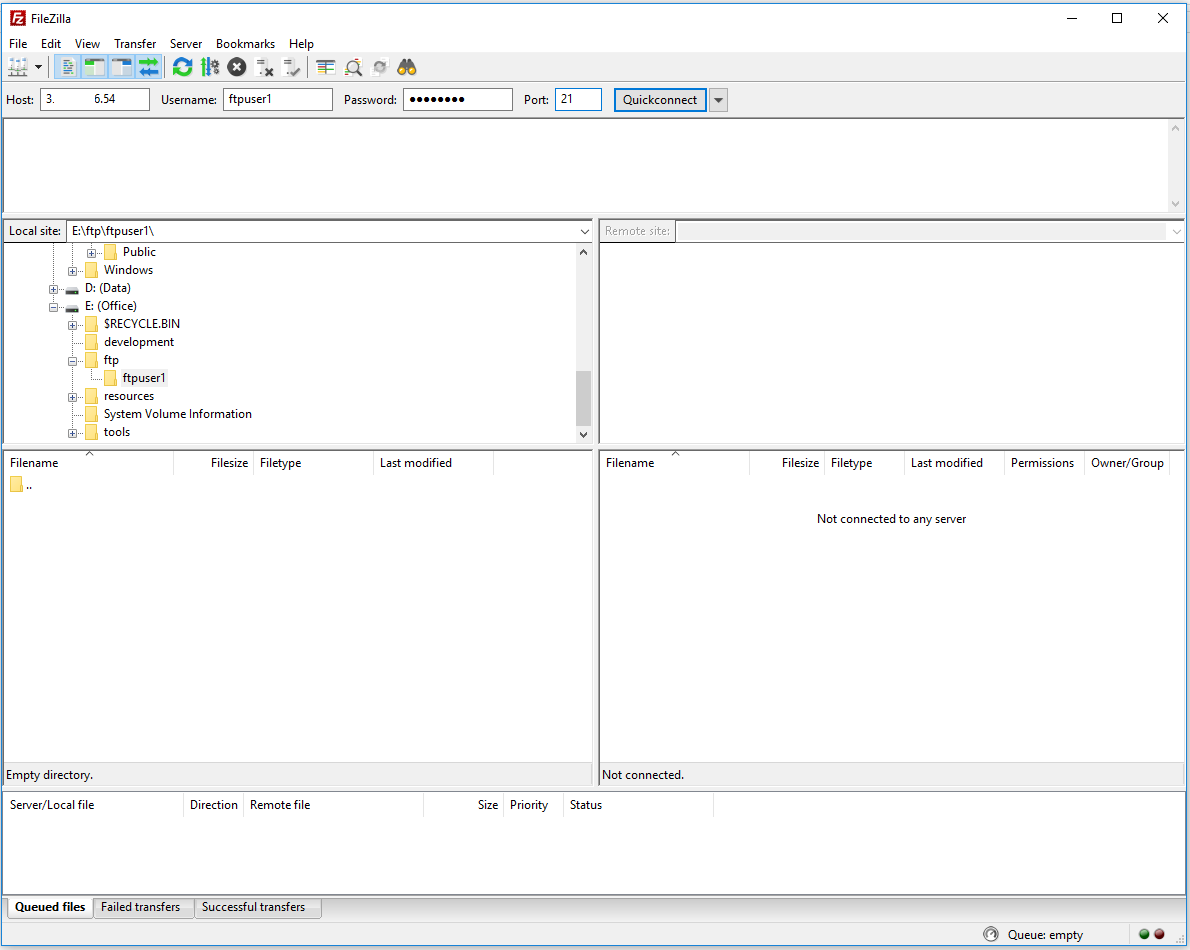This screenshot has width=1190, height=950.
Task: Open the Site Manager
Action: coord(17,68)
